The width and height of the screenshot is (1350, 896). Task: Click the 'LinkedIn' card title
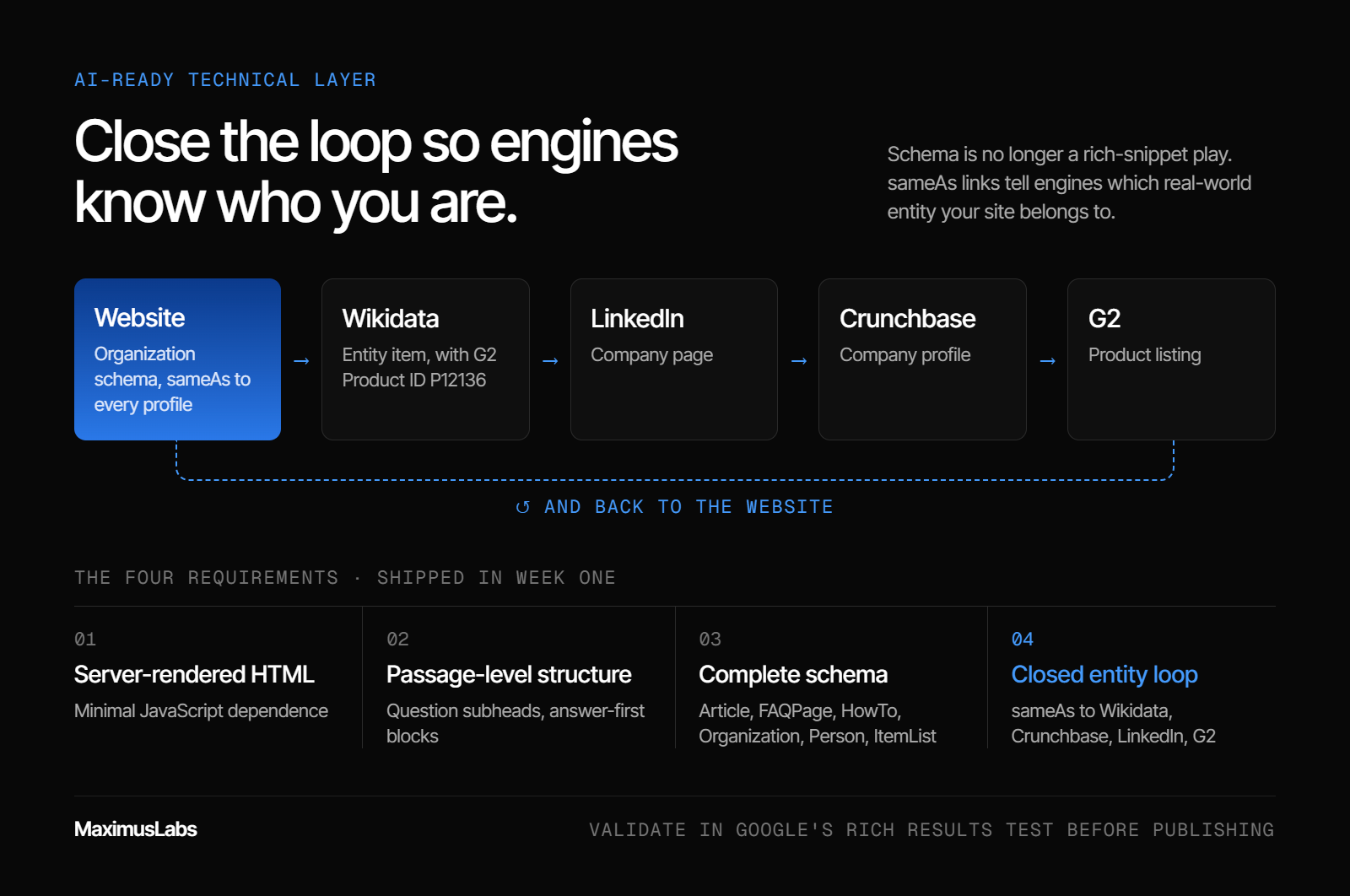pyautogui.click(x=637, y=319)
